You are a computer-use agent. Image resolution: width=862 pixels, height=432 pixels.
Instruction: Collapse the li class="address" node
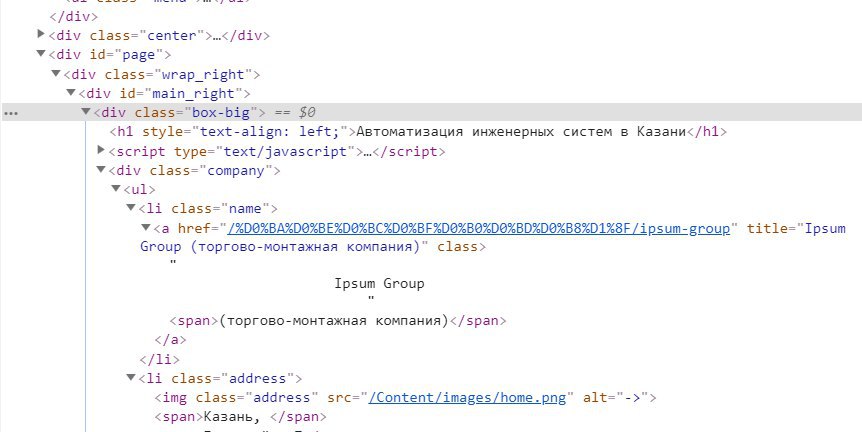(130, 378)
